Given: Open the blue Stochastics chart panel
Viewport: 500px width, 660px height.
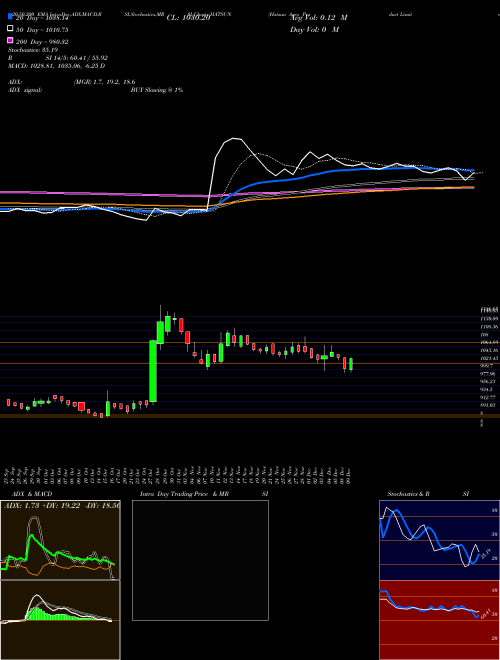Looking at the screenshot, I should [x=439, y=540].
